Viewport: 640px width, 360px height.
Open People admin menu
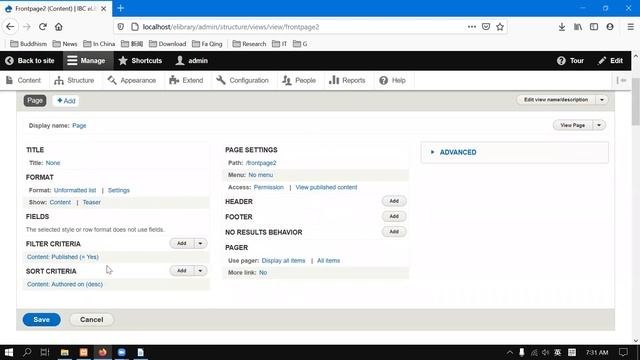pos(299,80)
